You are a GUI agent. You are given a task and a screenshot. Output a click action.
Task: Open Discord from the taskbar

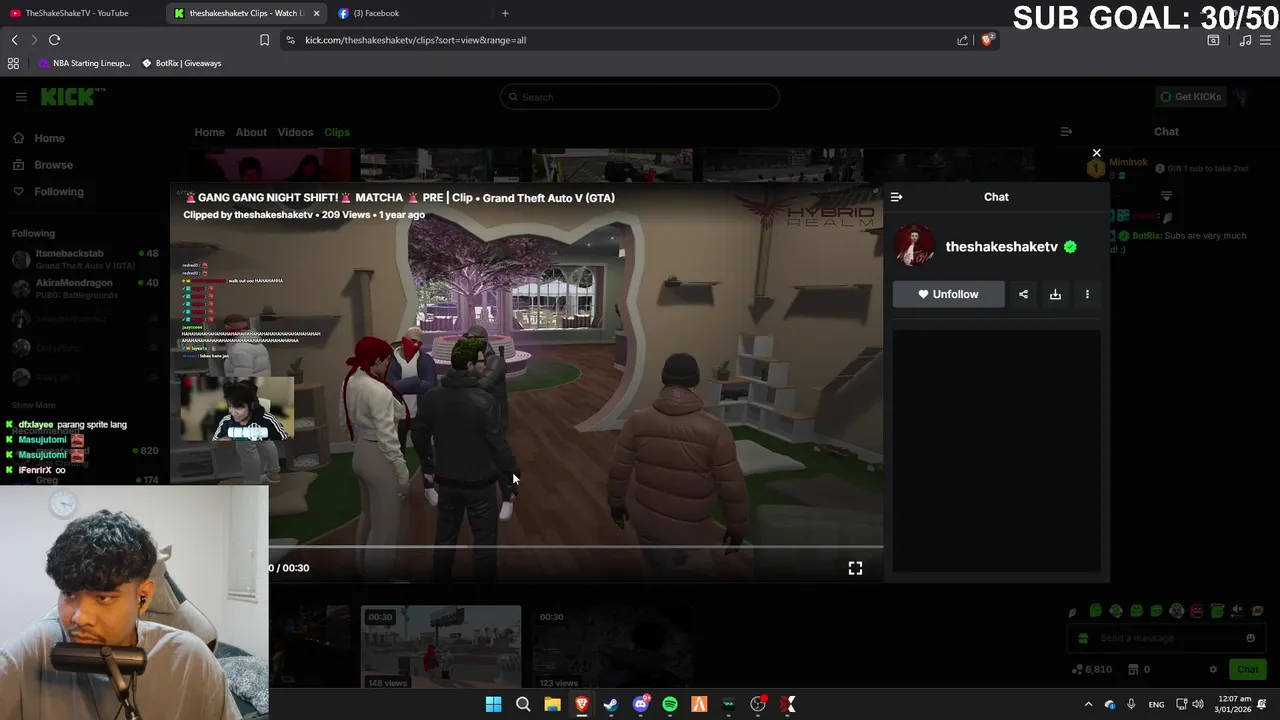(x=641, y=704)
